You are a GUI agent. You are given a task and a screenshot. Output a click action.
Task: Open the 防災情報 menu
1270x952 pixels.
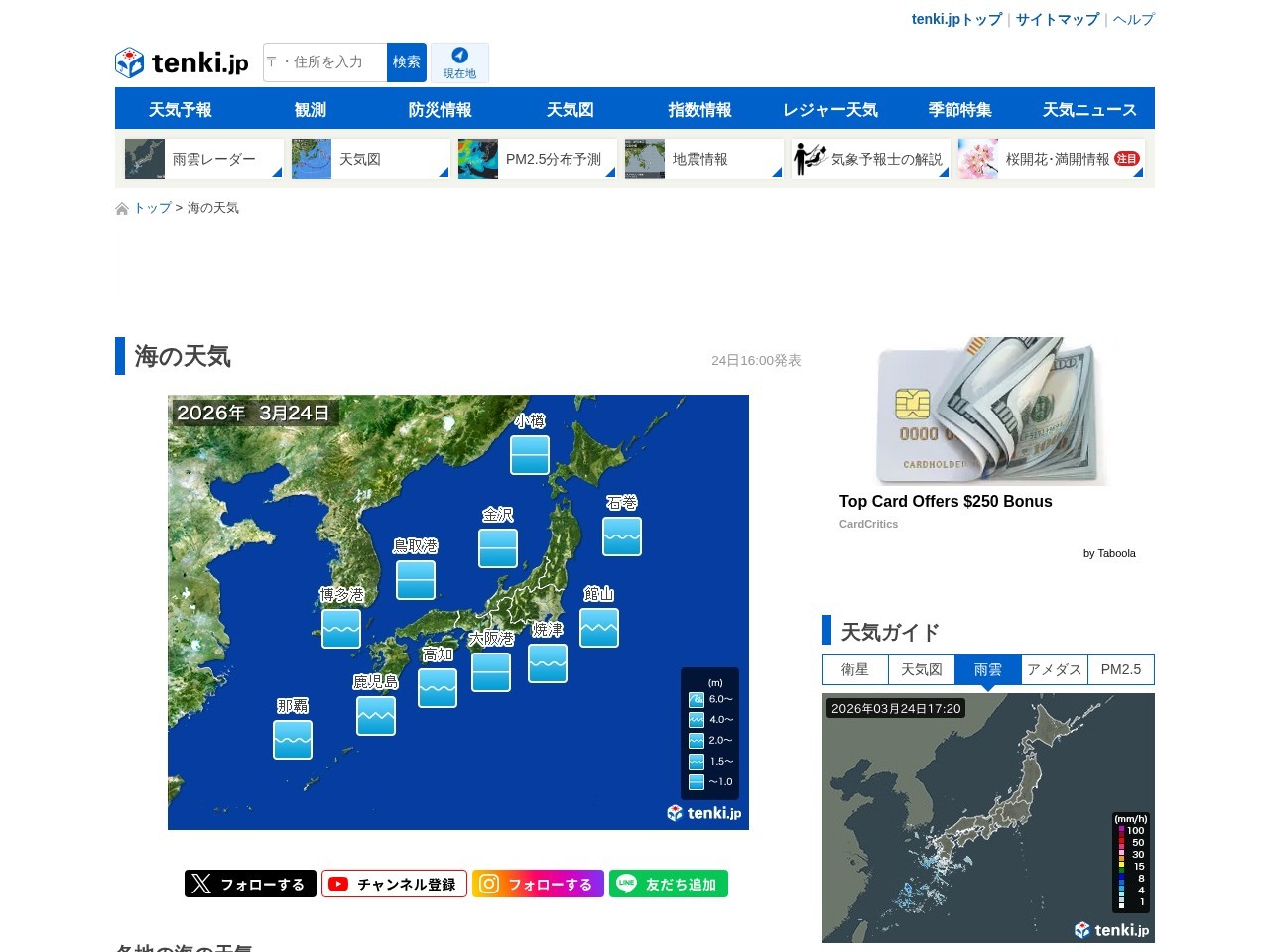click(x=440, y=109)
